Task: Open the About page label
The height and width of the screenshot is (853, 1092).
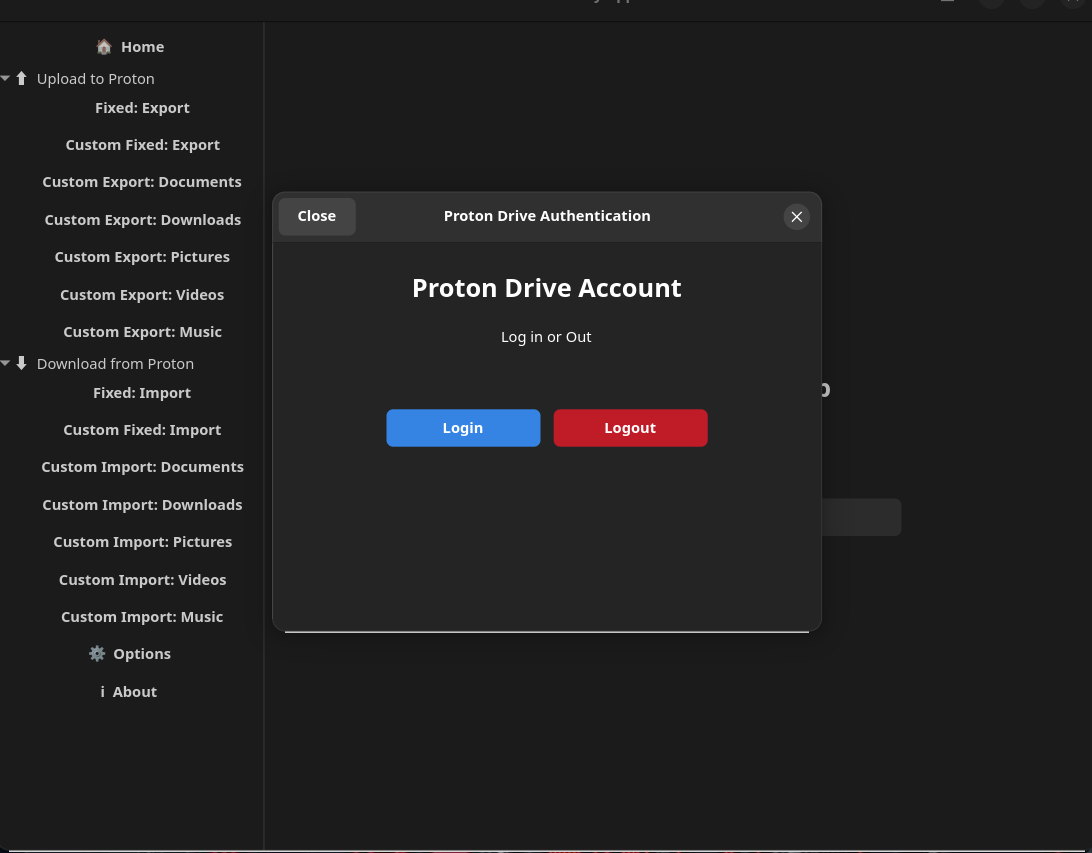Action: (x=135, y=691)
